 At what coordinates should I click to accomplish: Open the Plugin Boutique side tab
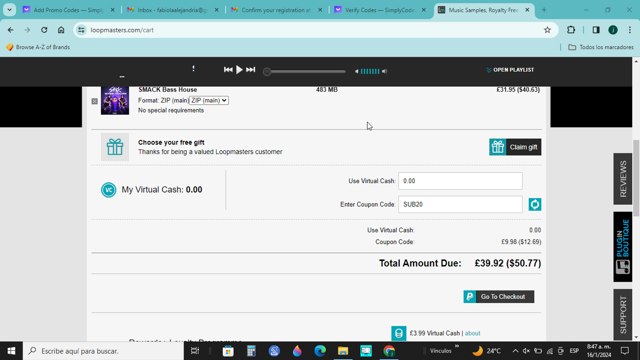point(622,247)
